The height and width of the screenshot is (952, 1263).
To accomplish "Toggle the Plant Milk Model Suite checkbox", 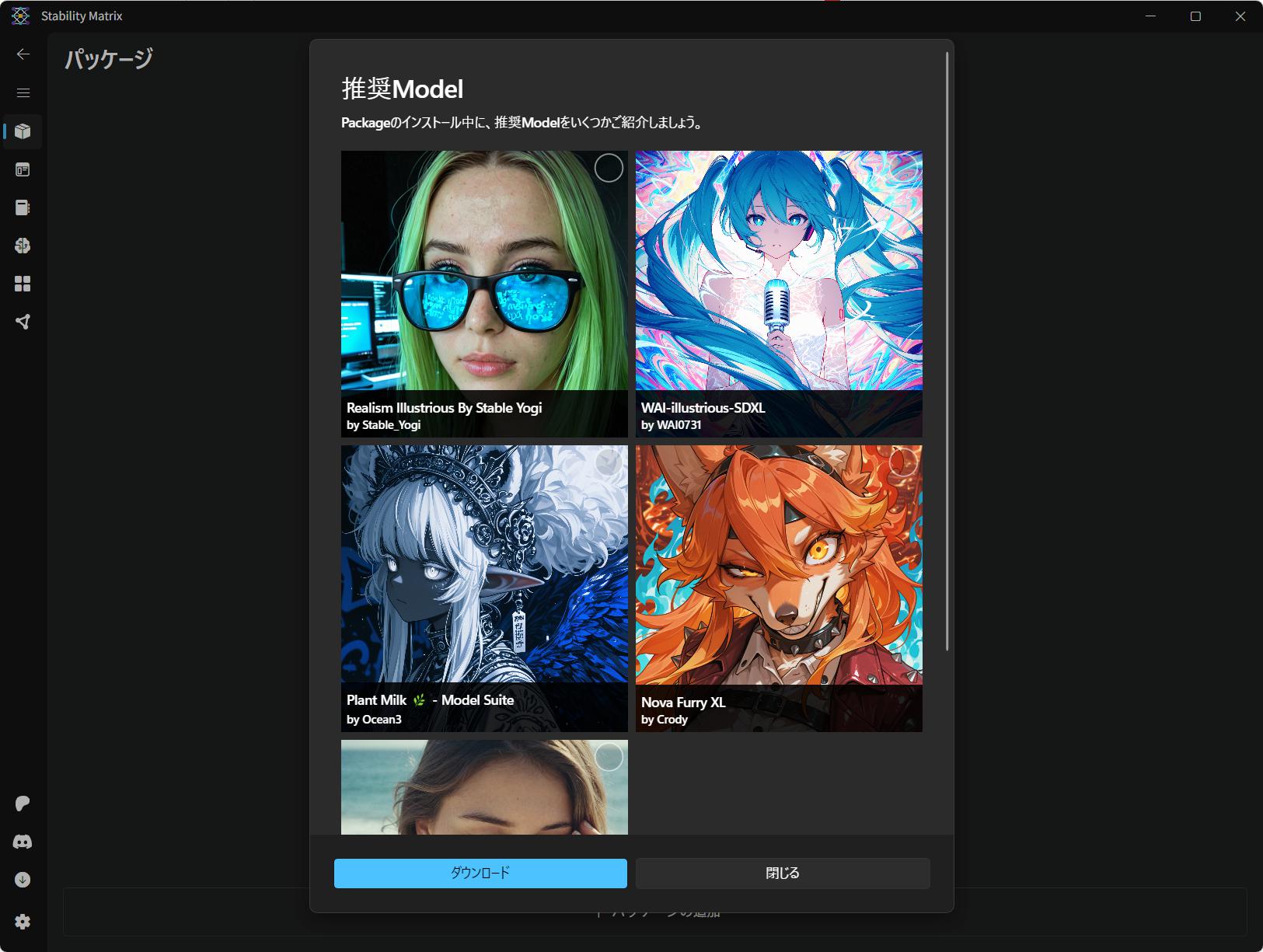I will [609, 462].
